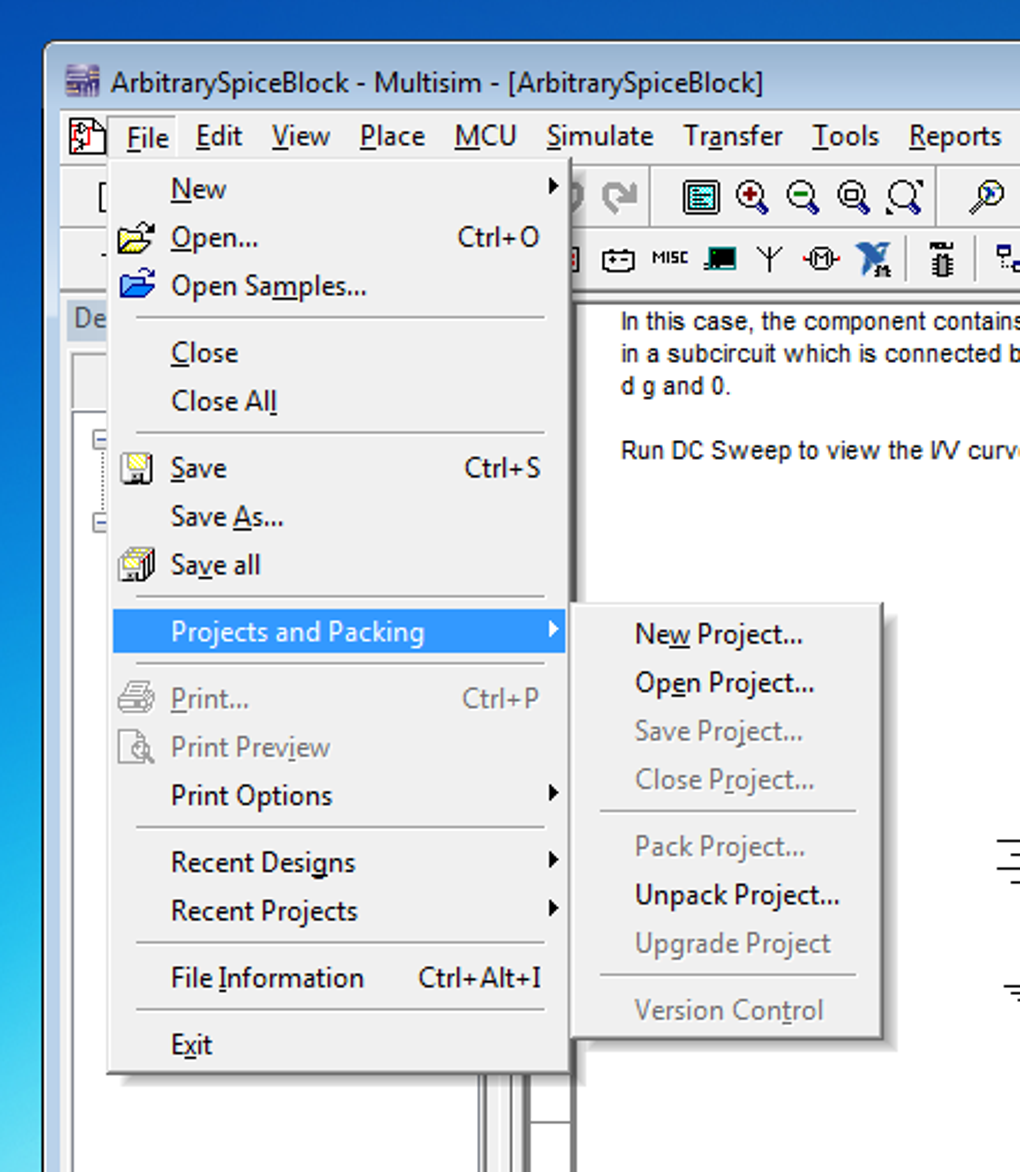Place an Electromechanical component (motor icon)
This screenshot has height=1172, width=1020.
(820, 259)
